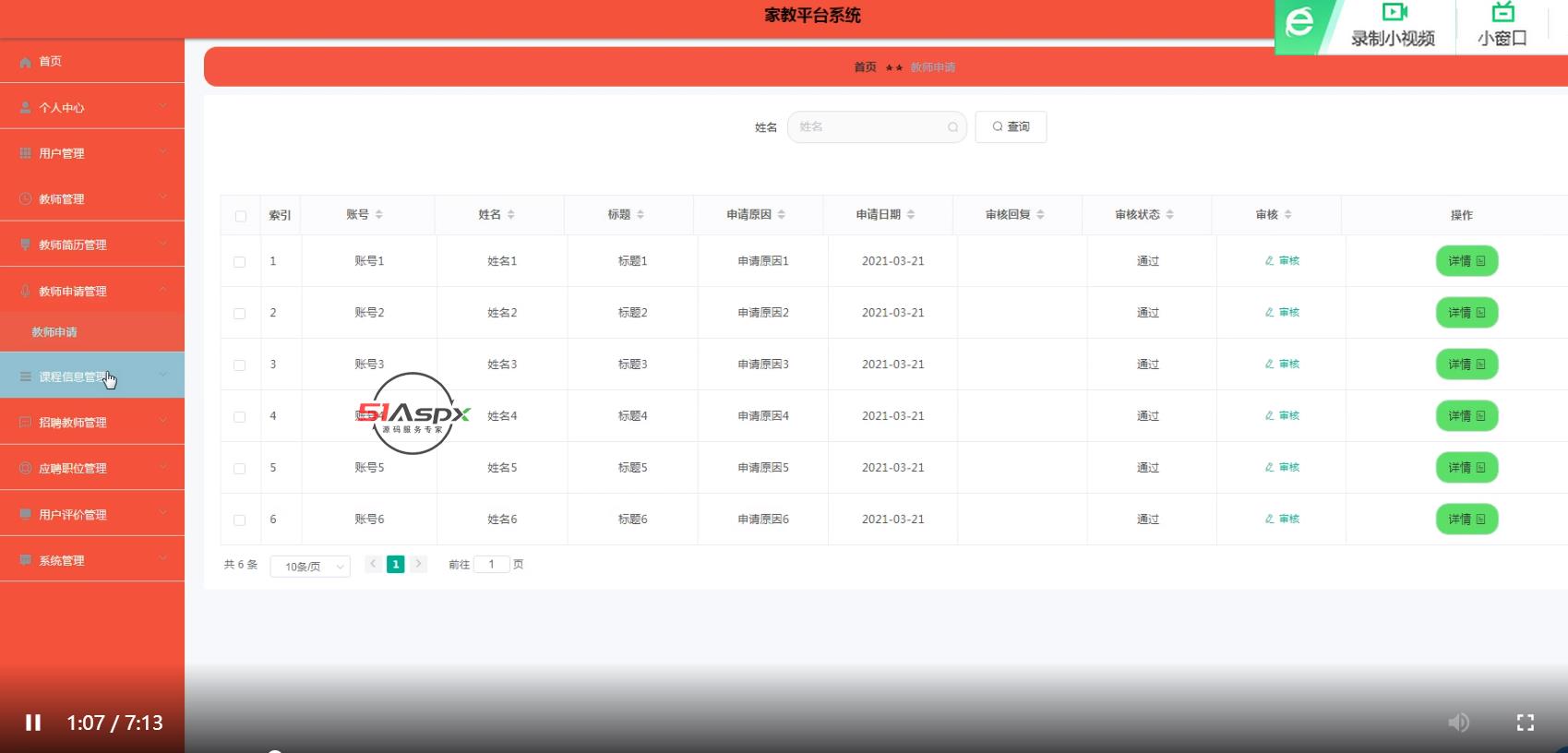Open 详情 for row 账号1
Image resolution: width=1568 pixels, height=753 pixels.
pyautogui.click(x=1466, y=261)
